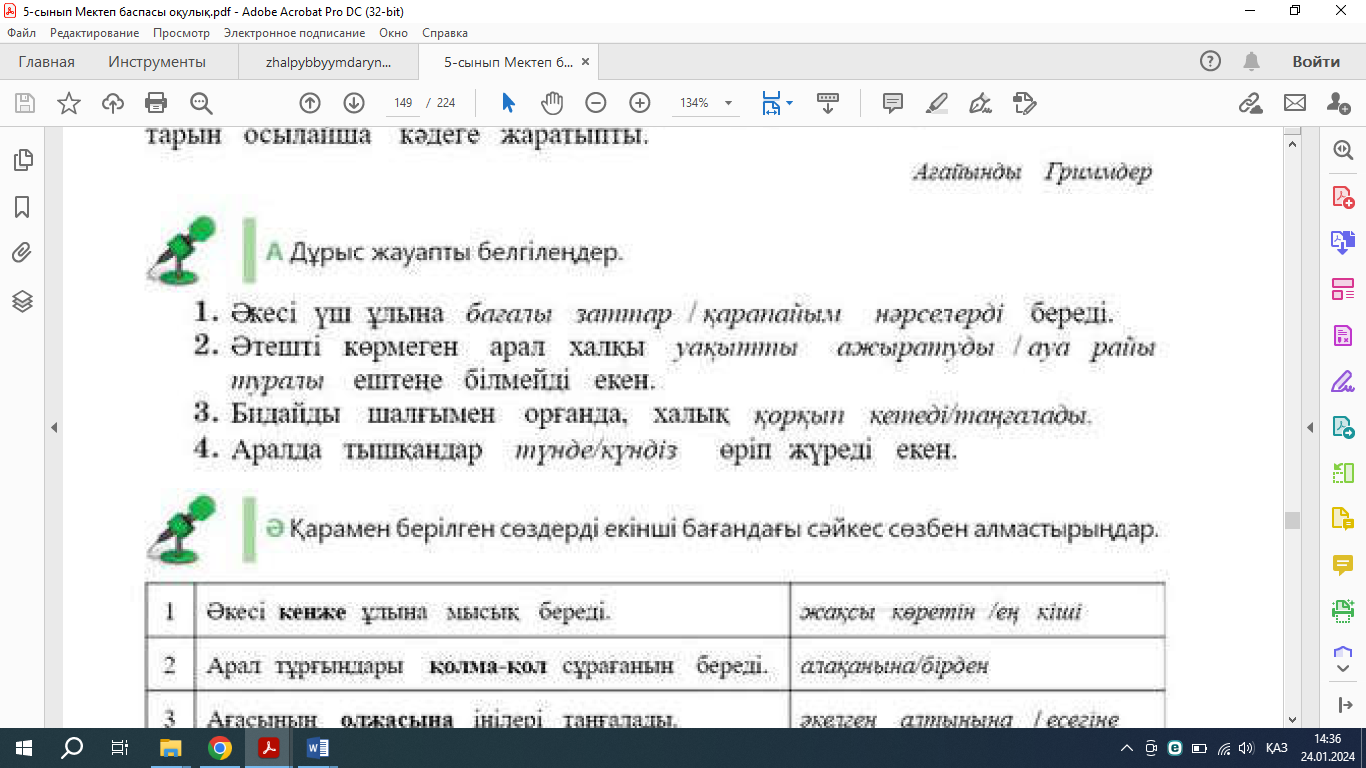Click the page number field showing 149
The height and width of the screenshot is (768, 1366).
tap(404, 103)
